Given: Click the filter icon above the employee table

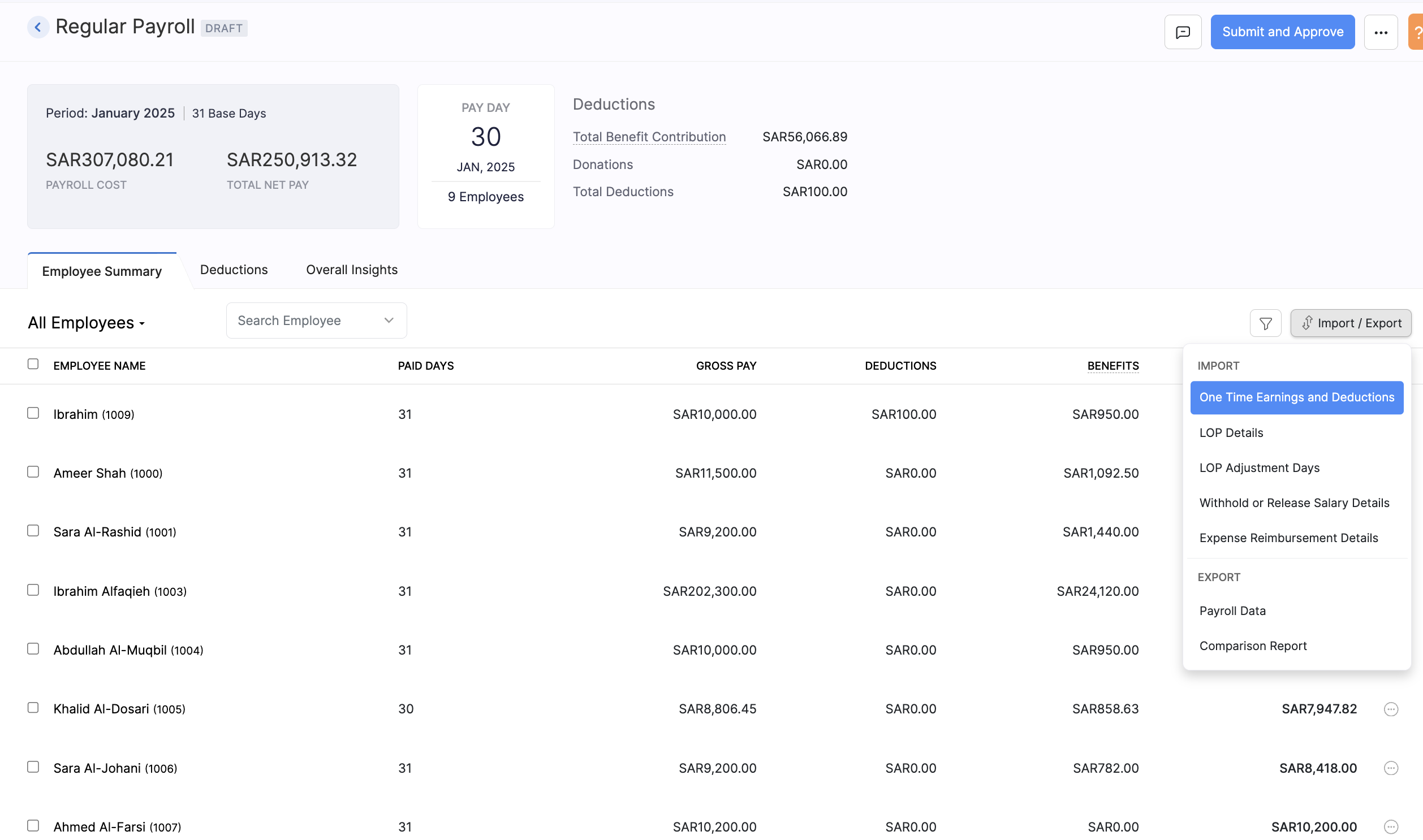Looking at the screenshot, I should [x=1266, y=323].
